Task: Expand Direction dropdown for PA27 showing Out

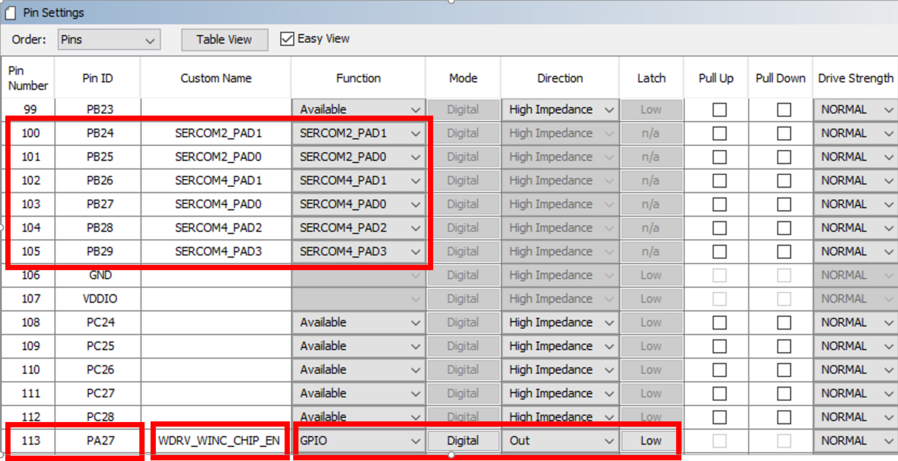Action: coord(560,441)
